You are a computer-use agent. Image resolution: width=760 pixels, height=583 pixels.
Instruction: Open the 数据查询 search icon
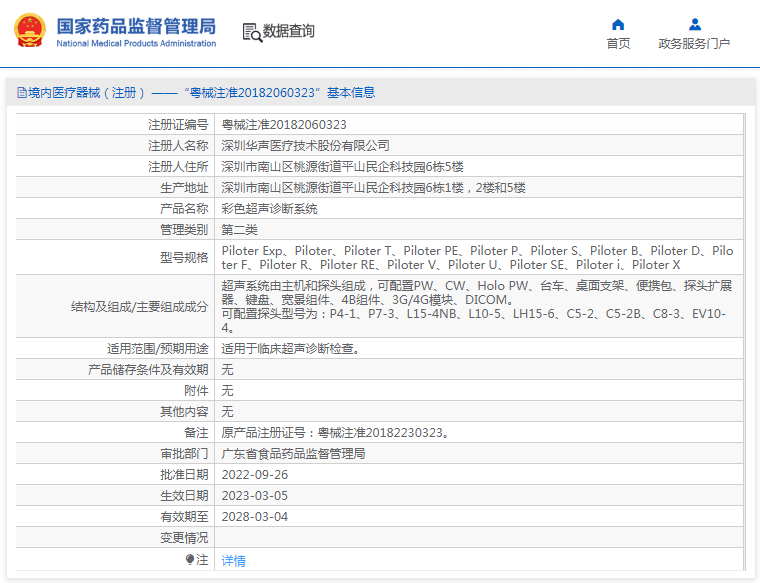(252, 32)
